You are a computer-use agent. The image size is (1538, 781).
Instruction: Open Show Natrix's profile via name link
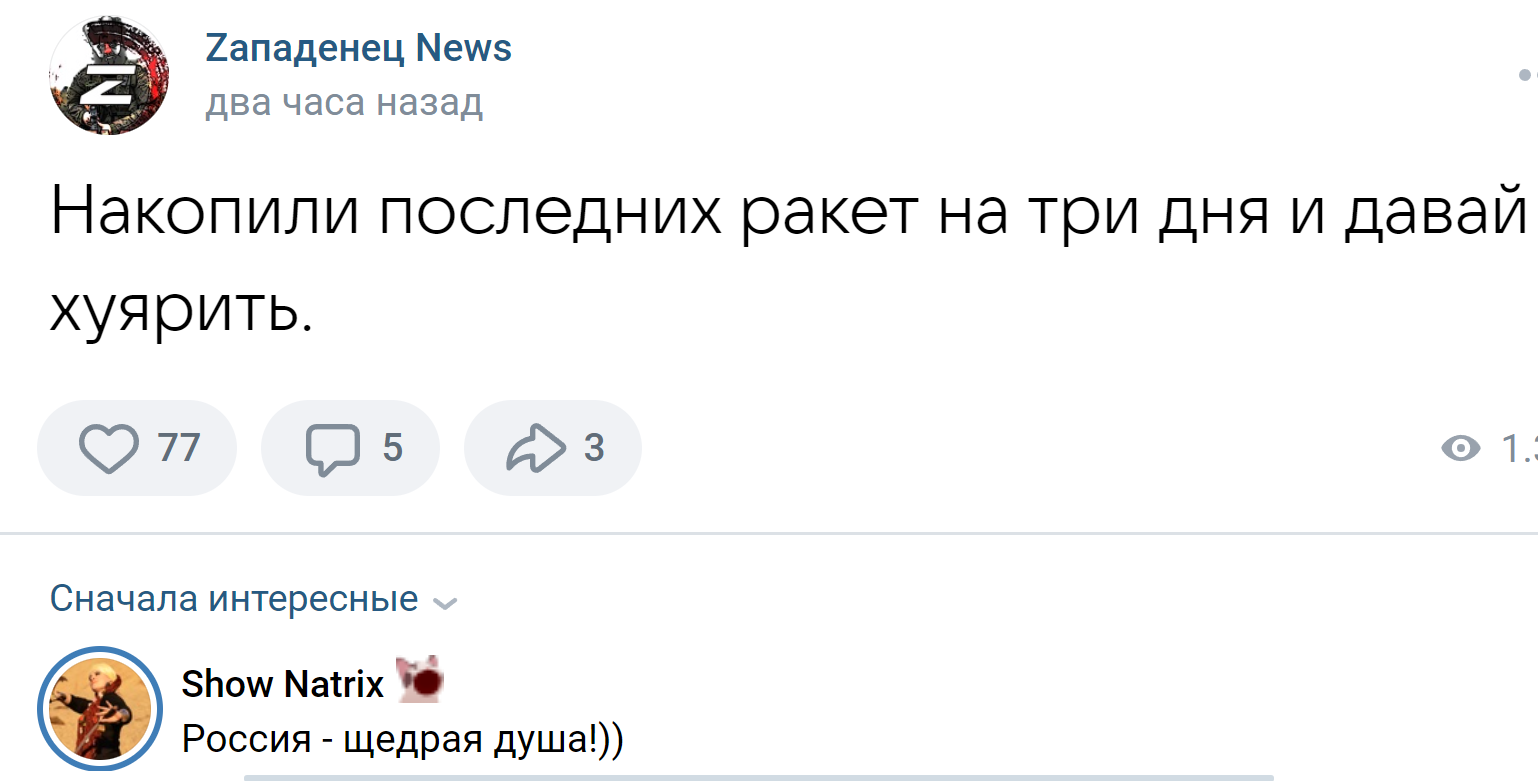point(282,684)
